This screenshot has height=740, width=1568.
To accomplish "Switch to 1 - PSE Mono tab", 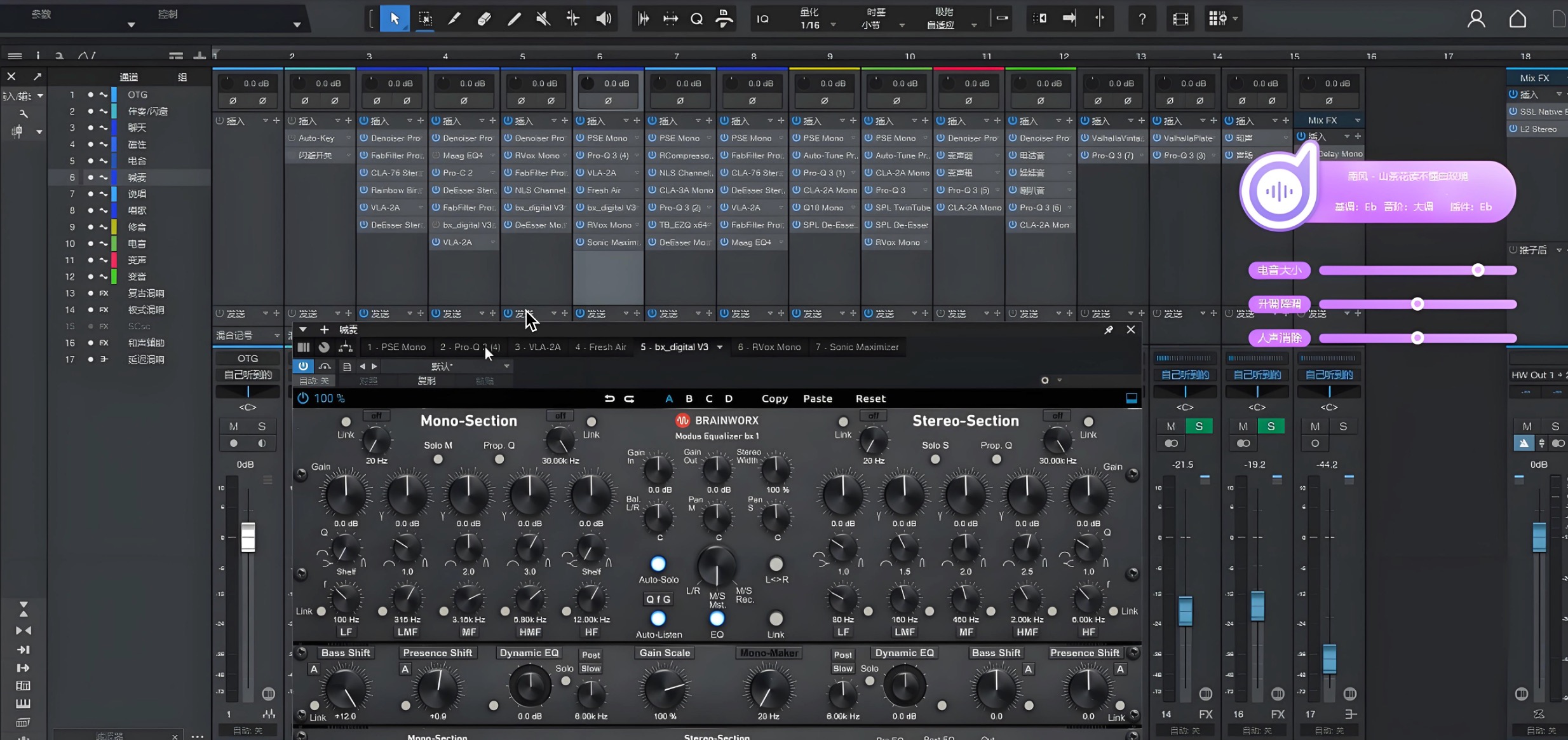I will [x=396, y=347].
